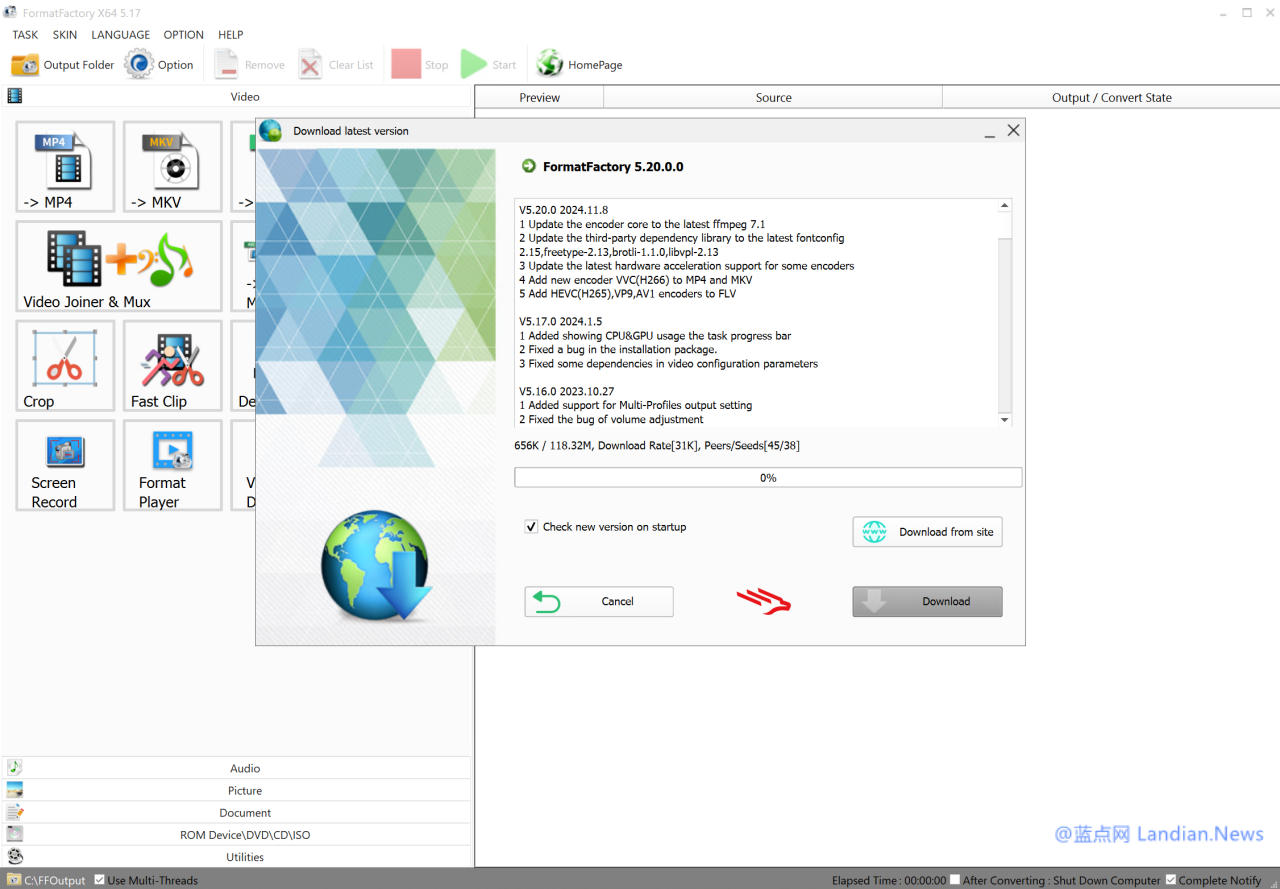This screenshot has height=889, width=1280.
Task: Click Download from site button
Action: tap(927, 531)
